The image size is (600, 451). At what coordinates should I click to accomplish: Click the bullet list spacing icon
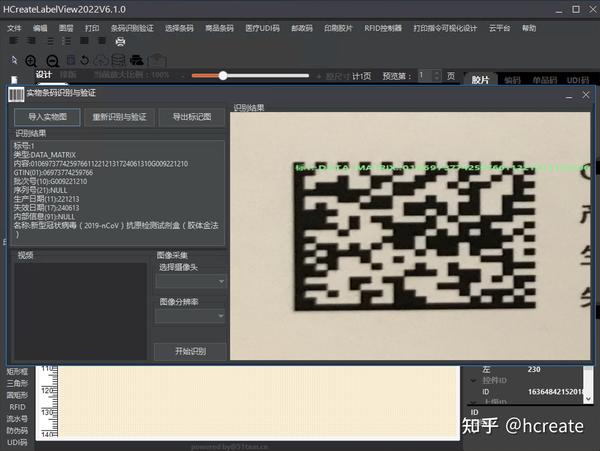point(50,41)
